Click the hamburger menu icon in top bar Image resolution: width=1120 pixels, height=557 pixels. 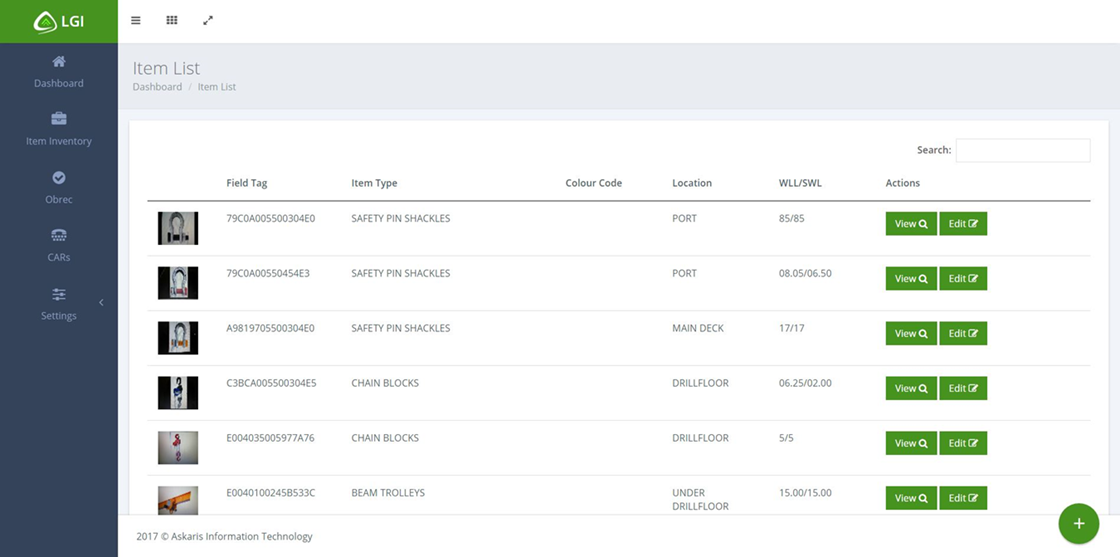coord(136,20)
